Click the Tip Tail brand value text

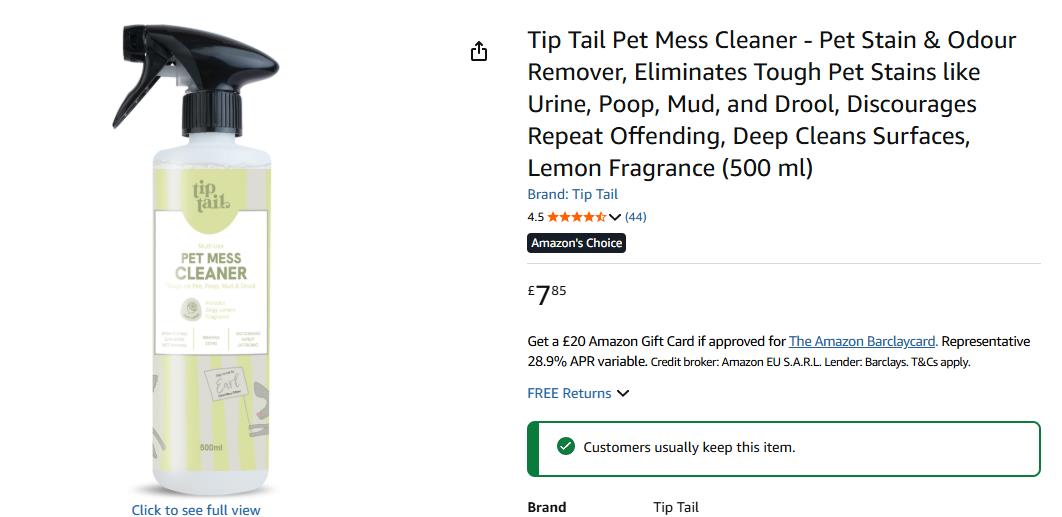676,507
